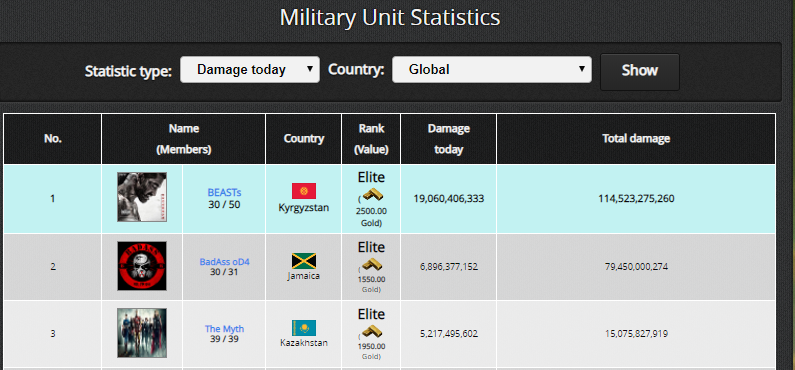Image resolution: width=795 pixels, height=370 pixels.
Task: Click the Rank (Value) column header
Action: coord(371,139)
